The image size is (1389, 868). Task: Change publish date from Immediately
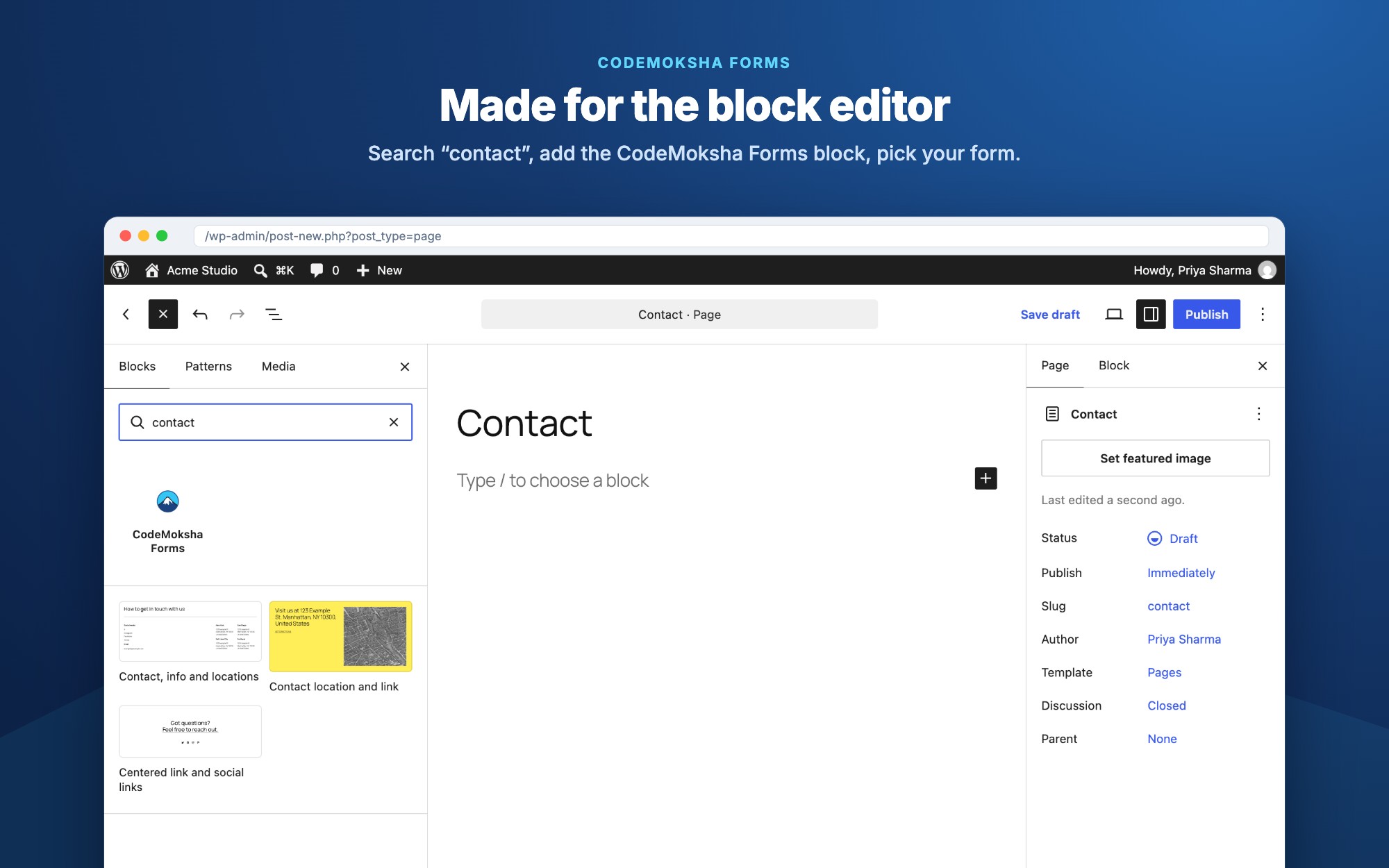tap(1181, 573)
